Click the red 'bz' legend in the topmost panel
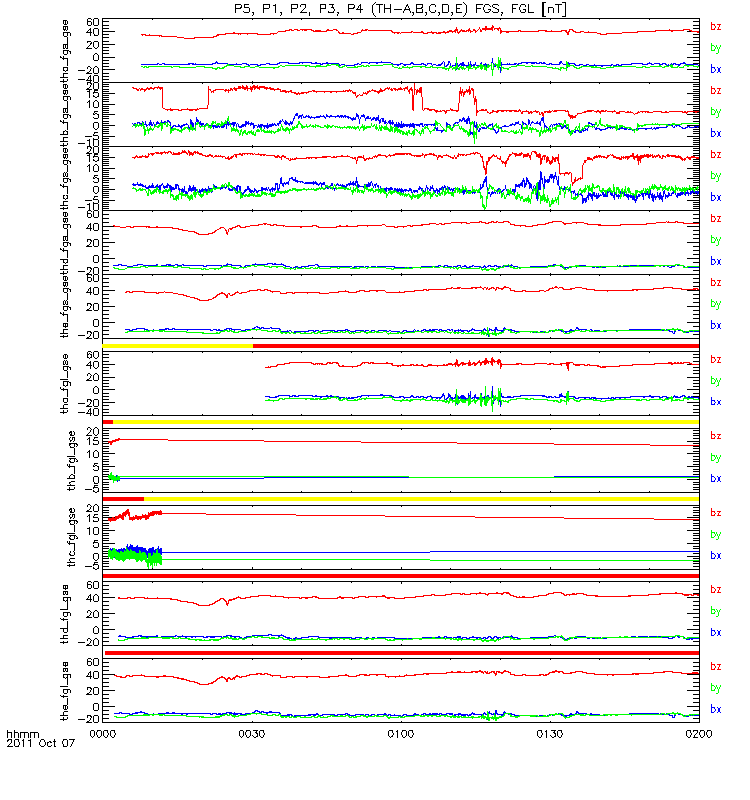This screenshot has width=750, height=800. point(716,27)
